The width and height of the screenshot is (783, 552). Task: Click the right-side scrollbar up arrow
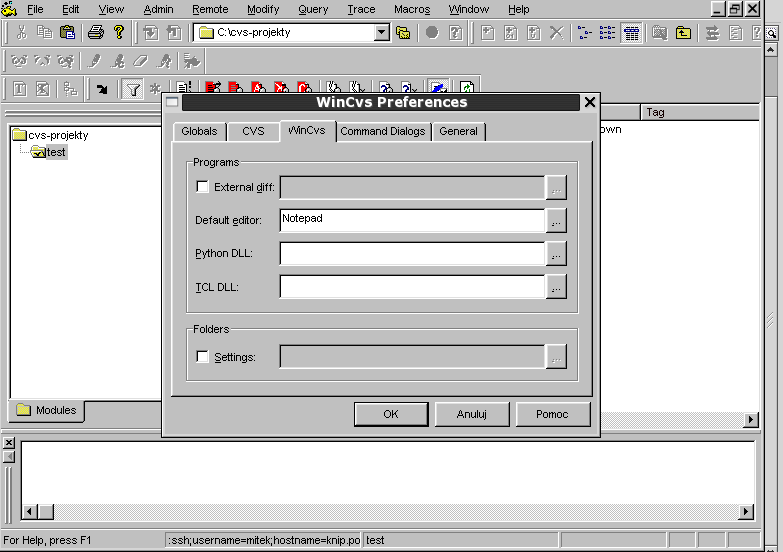coord(771,50)
